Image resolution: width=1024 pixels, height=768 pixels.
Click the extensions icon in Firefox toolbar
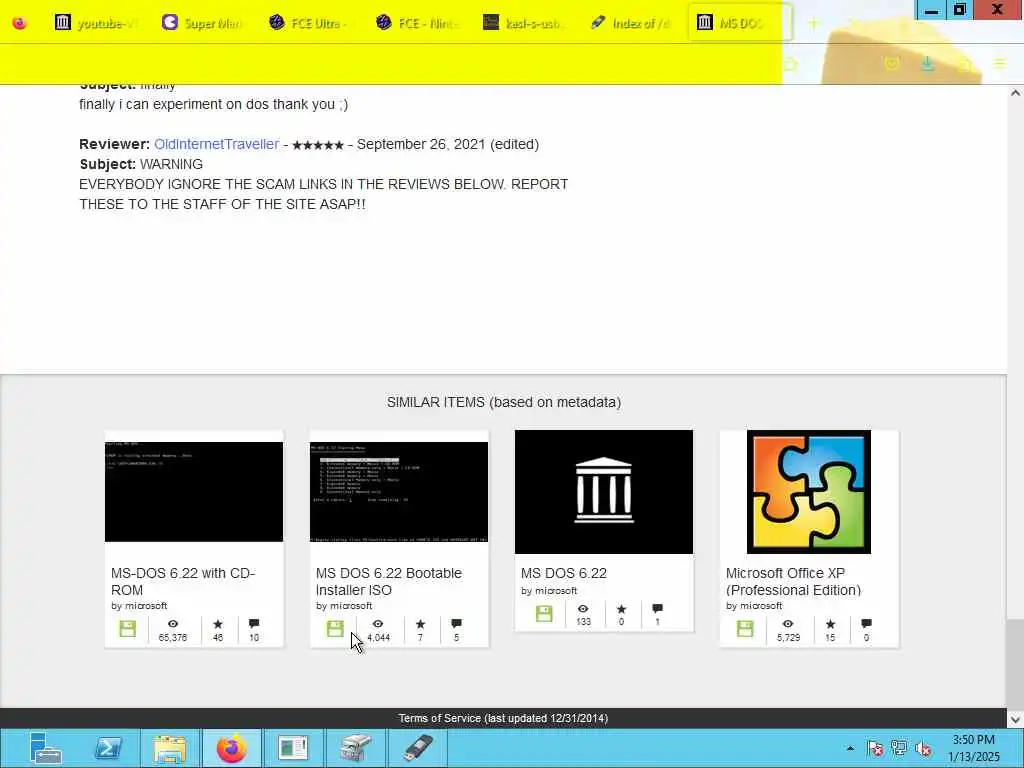tap(965, 64)
